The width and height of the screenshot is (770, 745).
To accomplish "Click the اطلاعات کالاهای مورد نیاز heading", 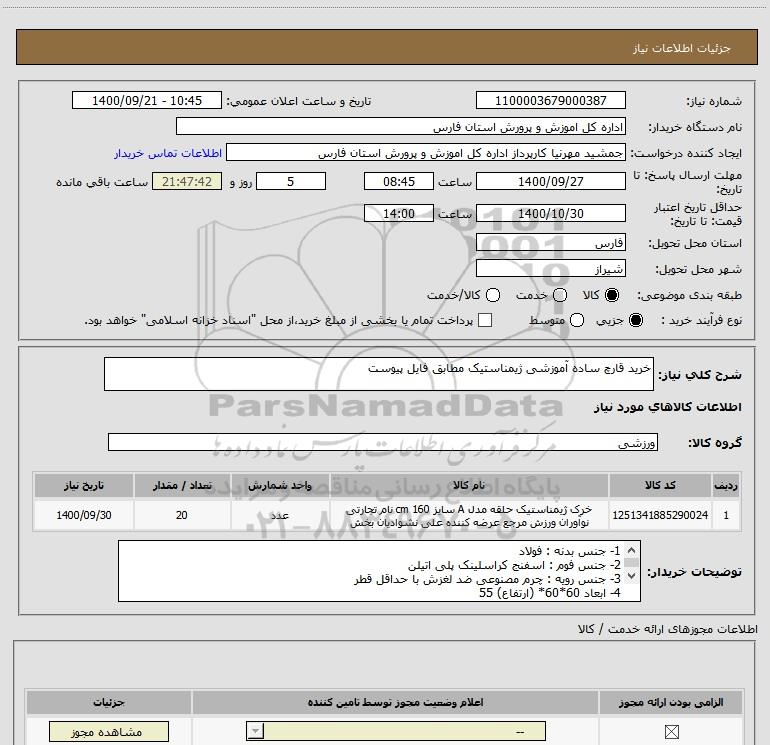I will 668,407.
